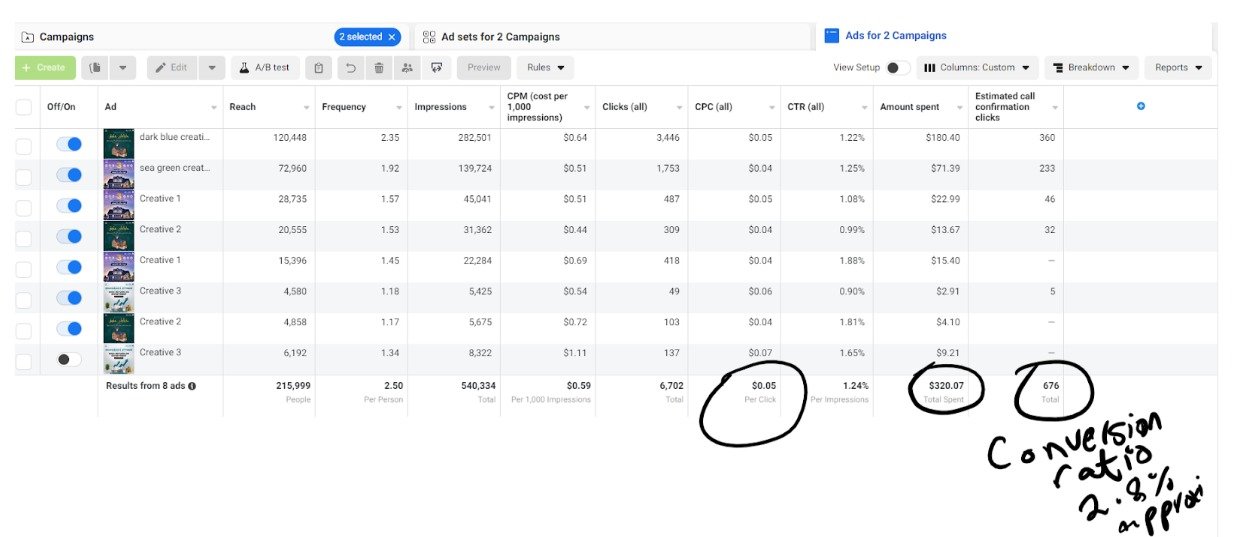Image resolution: width=1237 pixels, height=537 pixels.
Task: Click the clipboard icon after A/B test
Action: tap(318, 68)
